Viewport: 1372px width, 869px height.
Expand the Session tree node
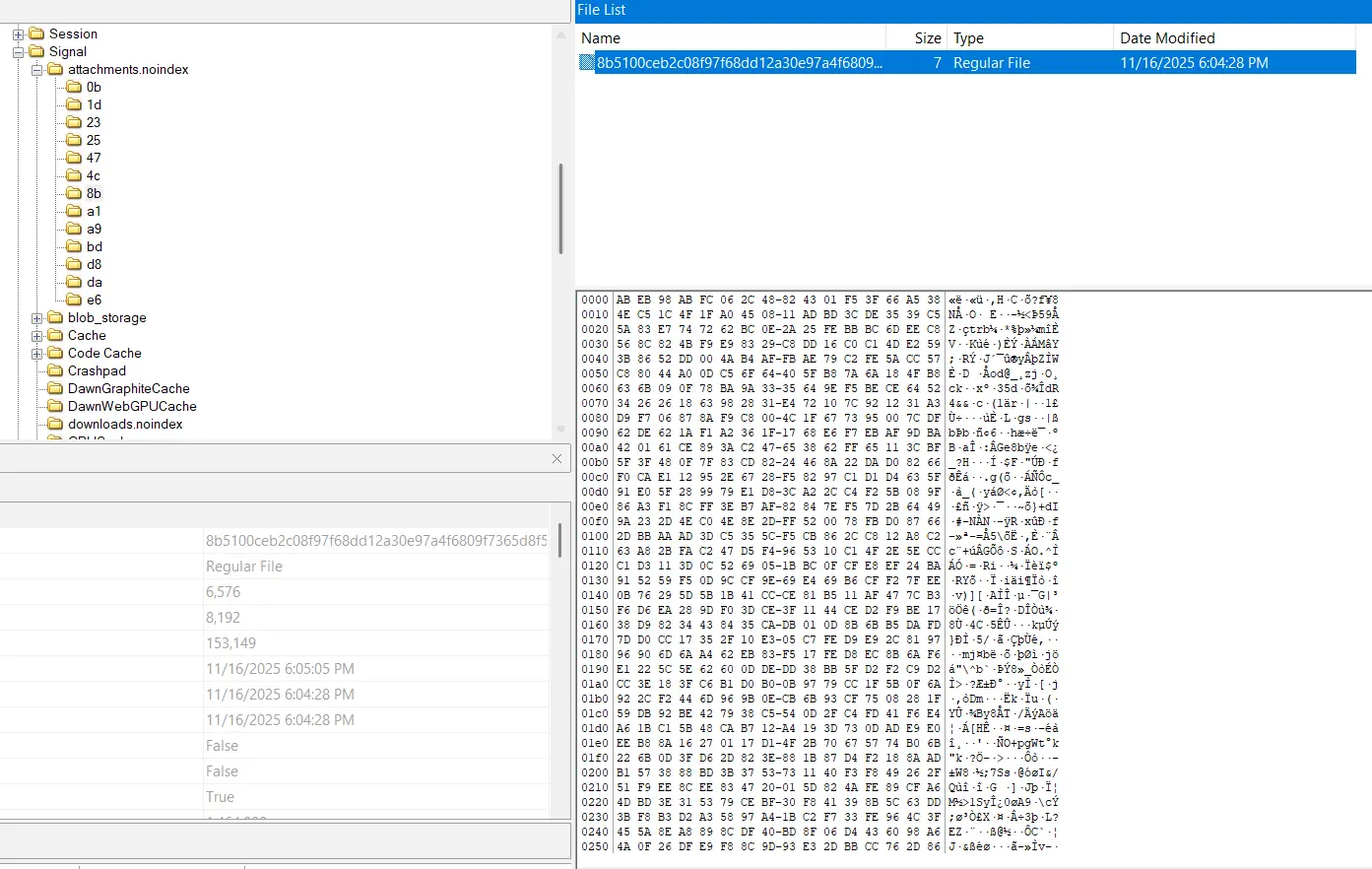(18, 34)
